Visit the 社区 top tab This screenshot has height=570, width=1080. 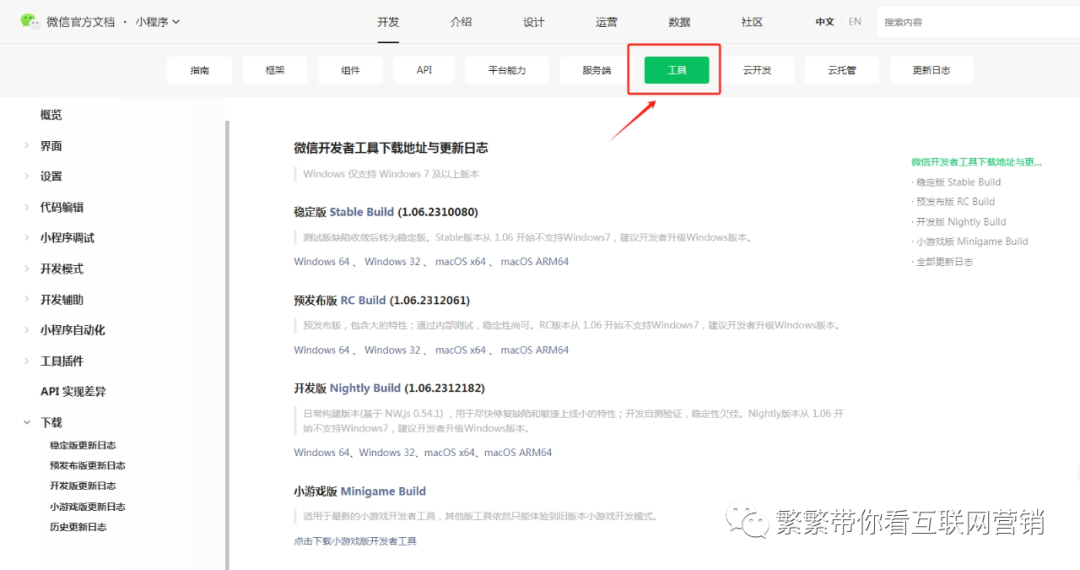pos(751,22)
